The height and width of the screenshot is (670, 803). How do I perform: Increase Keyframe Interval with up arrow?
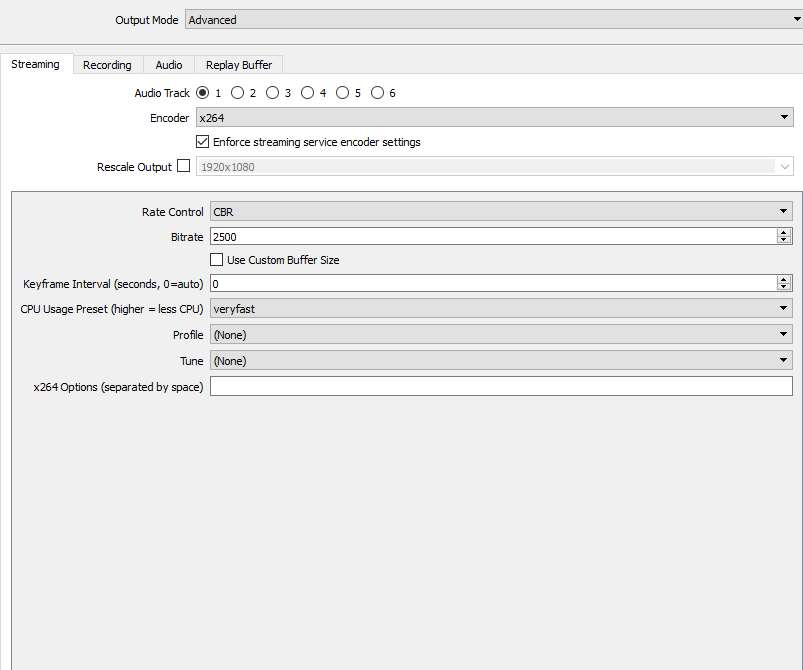pyautogui.click(x=784, y=280)
